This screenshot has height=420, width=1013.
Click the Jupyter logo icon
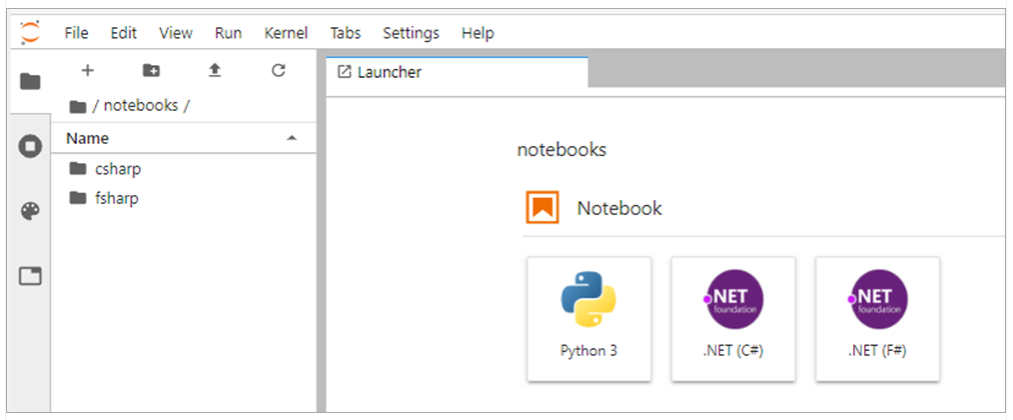pos(30,32)
